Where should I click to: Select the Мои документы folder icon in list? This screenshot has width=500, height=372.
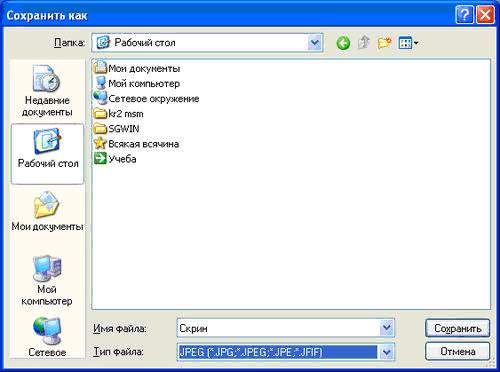point(100,68)
